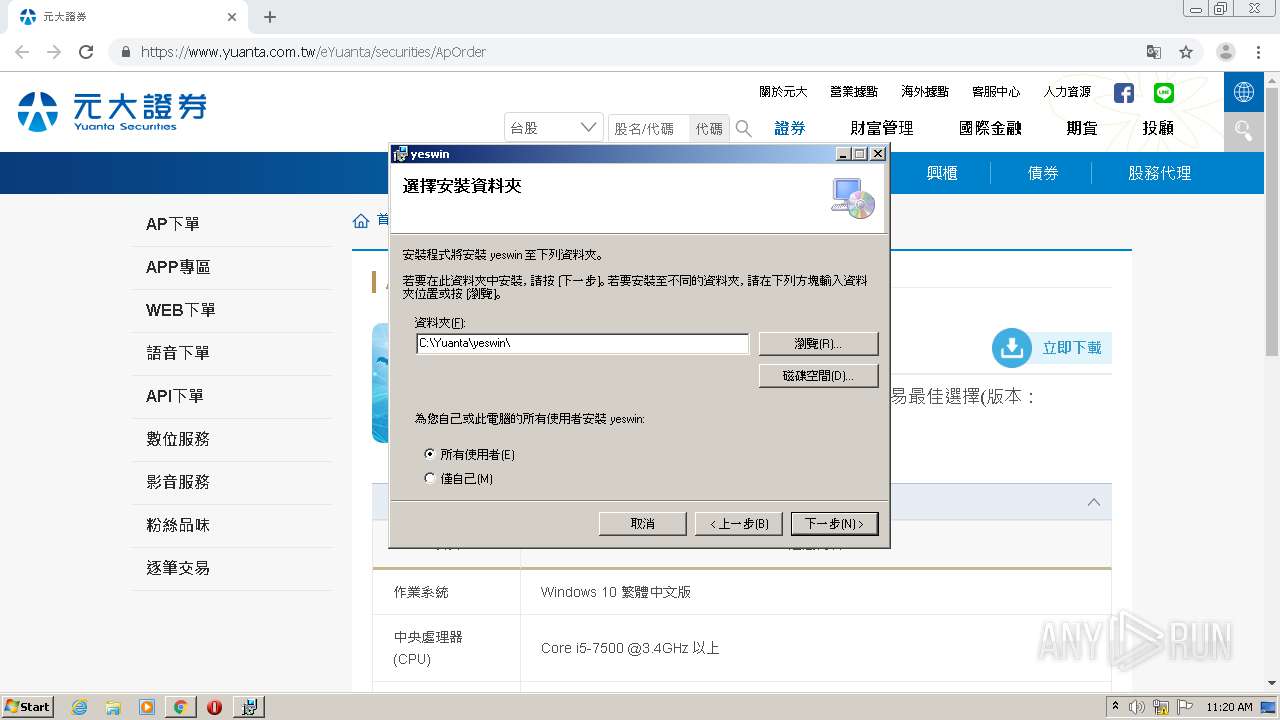Open the 磁碟空間 disk space dialog
The height and width of the screenshot is (720, 1280).
pos(818,376)
